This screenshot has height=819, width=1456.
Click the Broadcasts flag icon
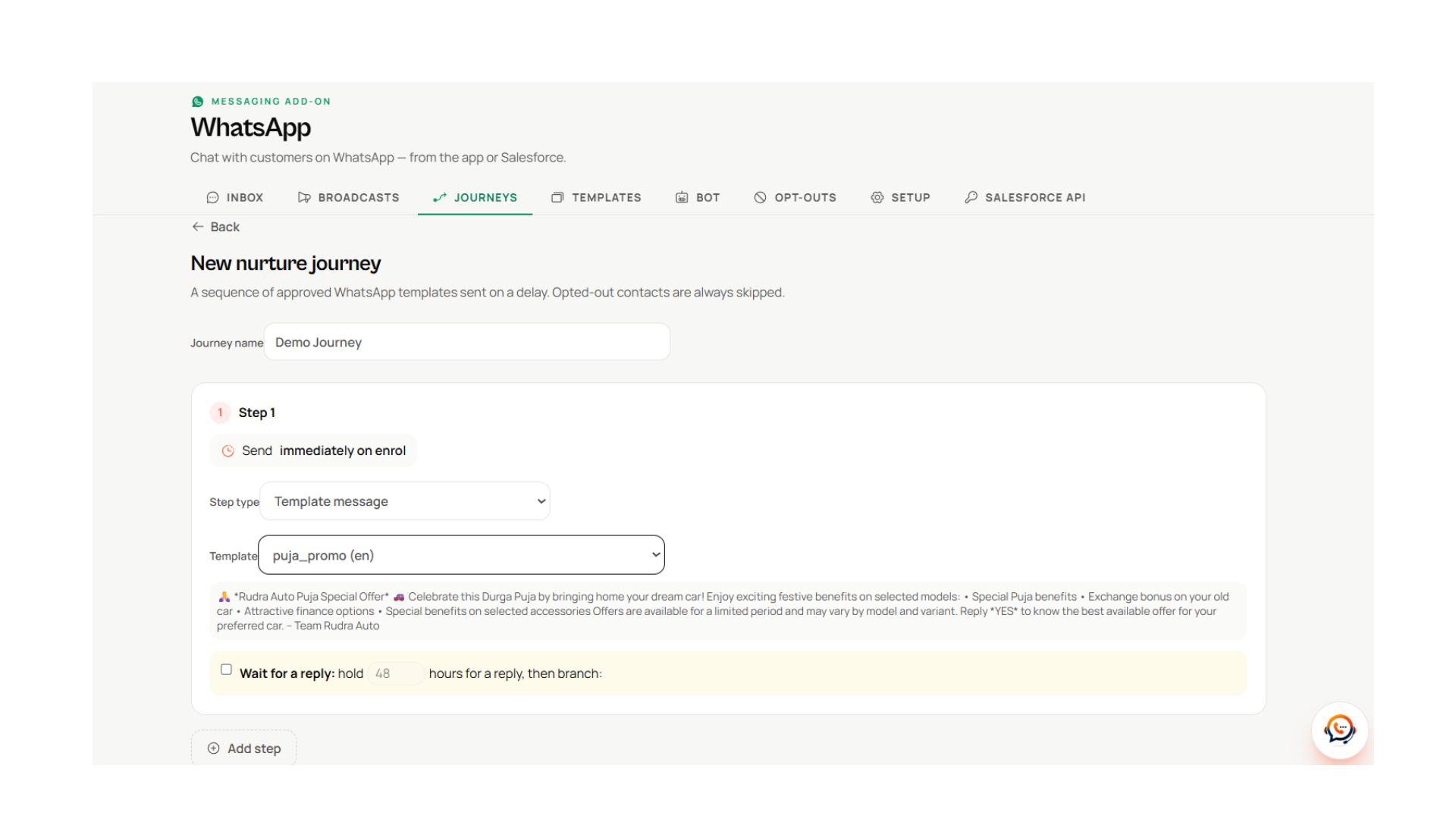304,197
